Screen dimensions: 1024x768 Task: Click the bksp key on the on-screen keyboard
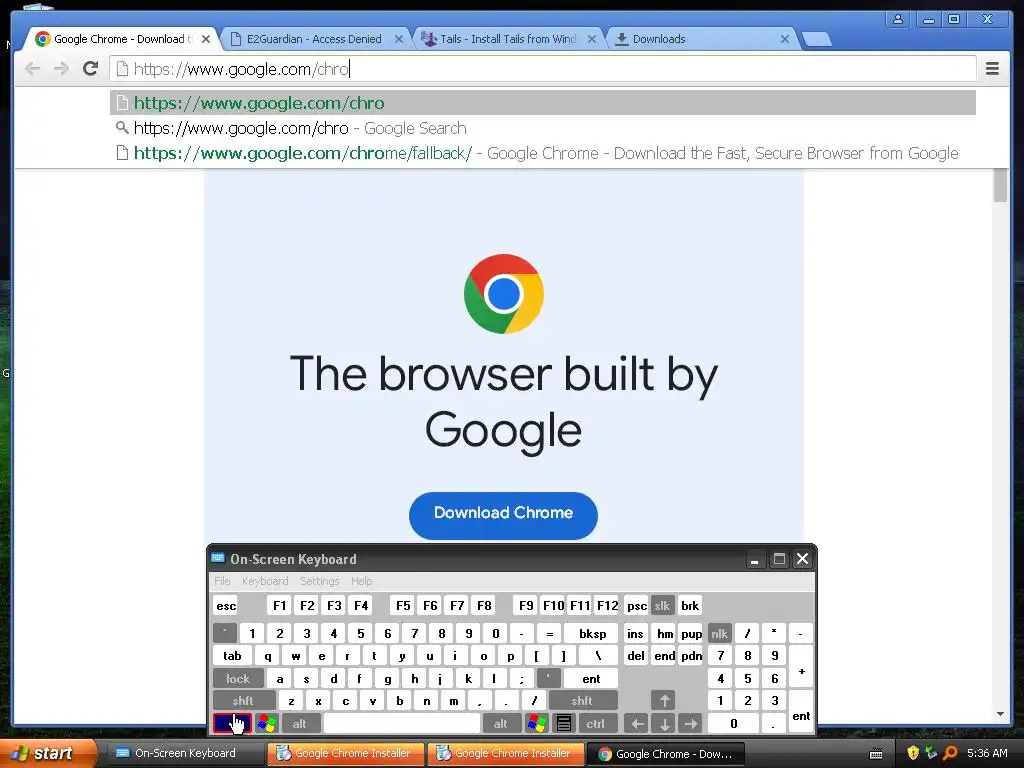(592, 633)
